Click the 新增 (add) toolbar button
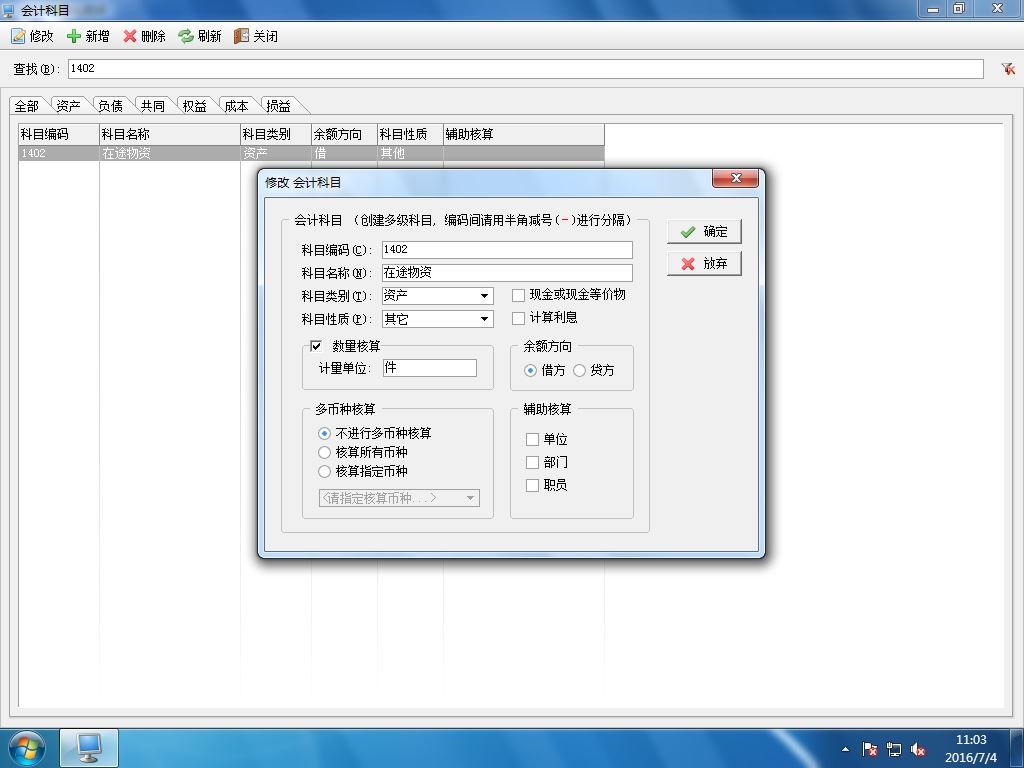This screenshot has height=768, width=1024. click(x=88, y=36)
